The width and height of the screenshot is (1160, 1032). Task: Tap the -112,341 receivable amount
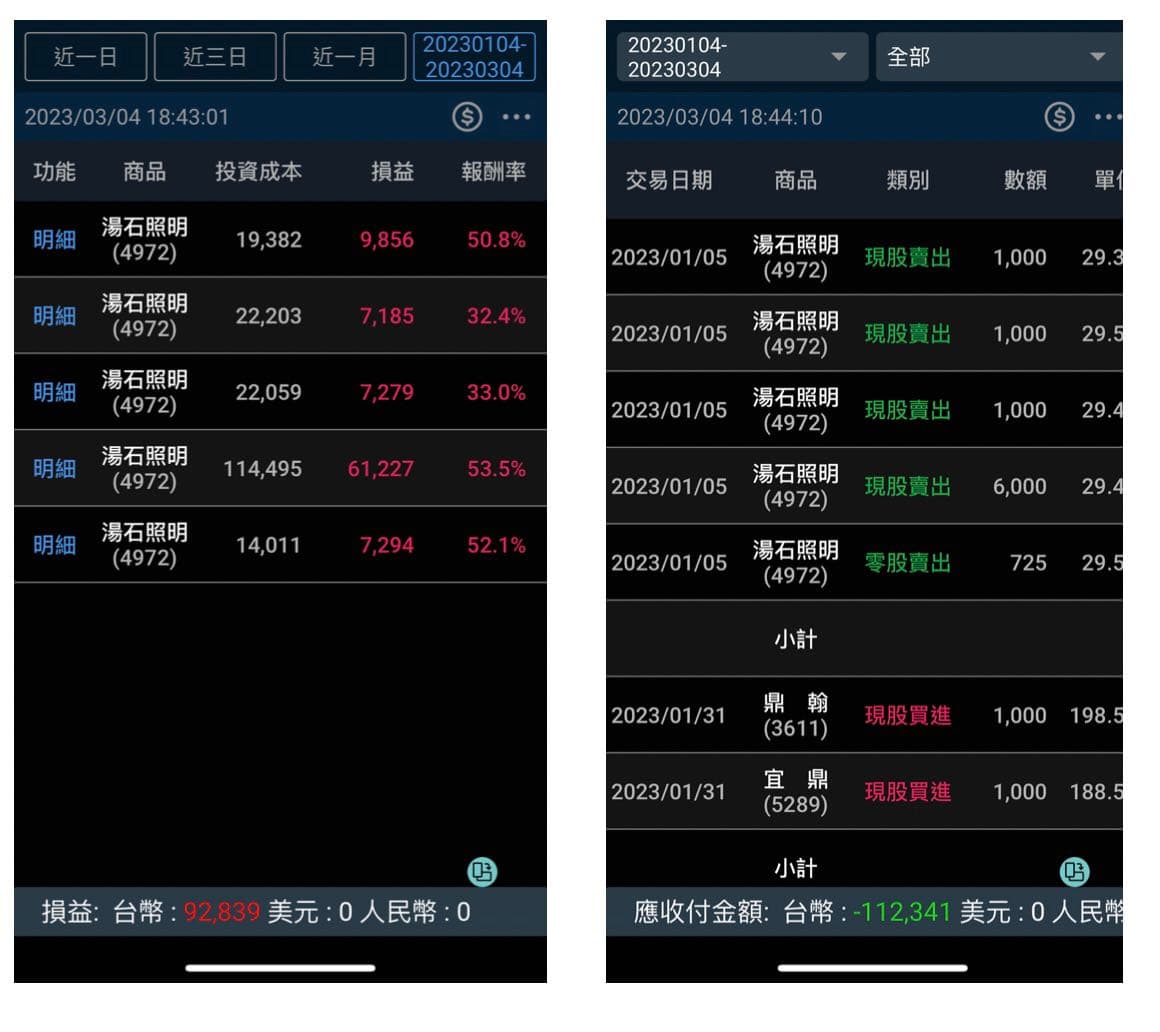click(x=902, y=911)
